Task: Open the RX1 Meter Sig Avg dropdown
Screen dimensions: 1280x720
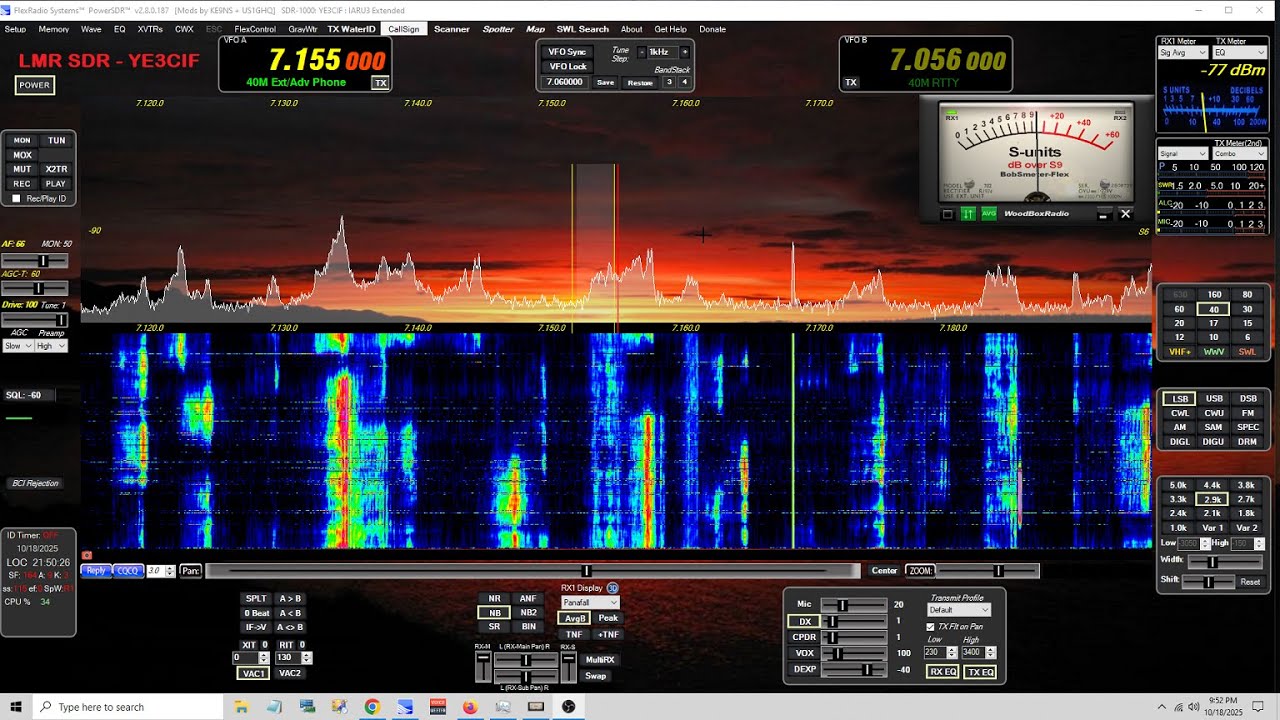Action: click(x=1183, y=52)
